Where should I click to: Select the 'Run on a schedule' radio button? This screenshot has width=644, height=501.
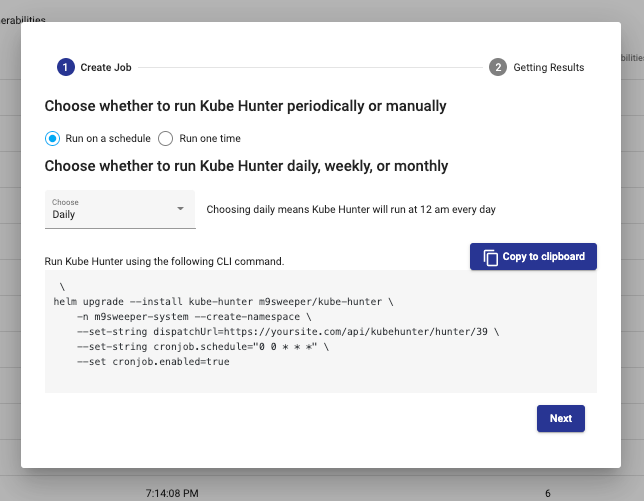pos(54,138)
